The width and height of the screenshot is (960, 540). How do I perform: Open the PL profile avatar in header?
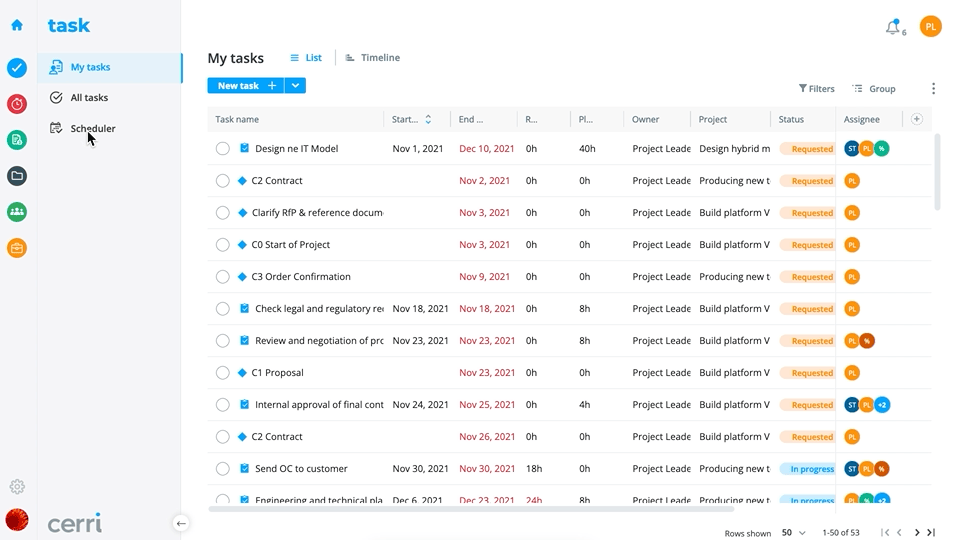[931, 26]
